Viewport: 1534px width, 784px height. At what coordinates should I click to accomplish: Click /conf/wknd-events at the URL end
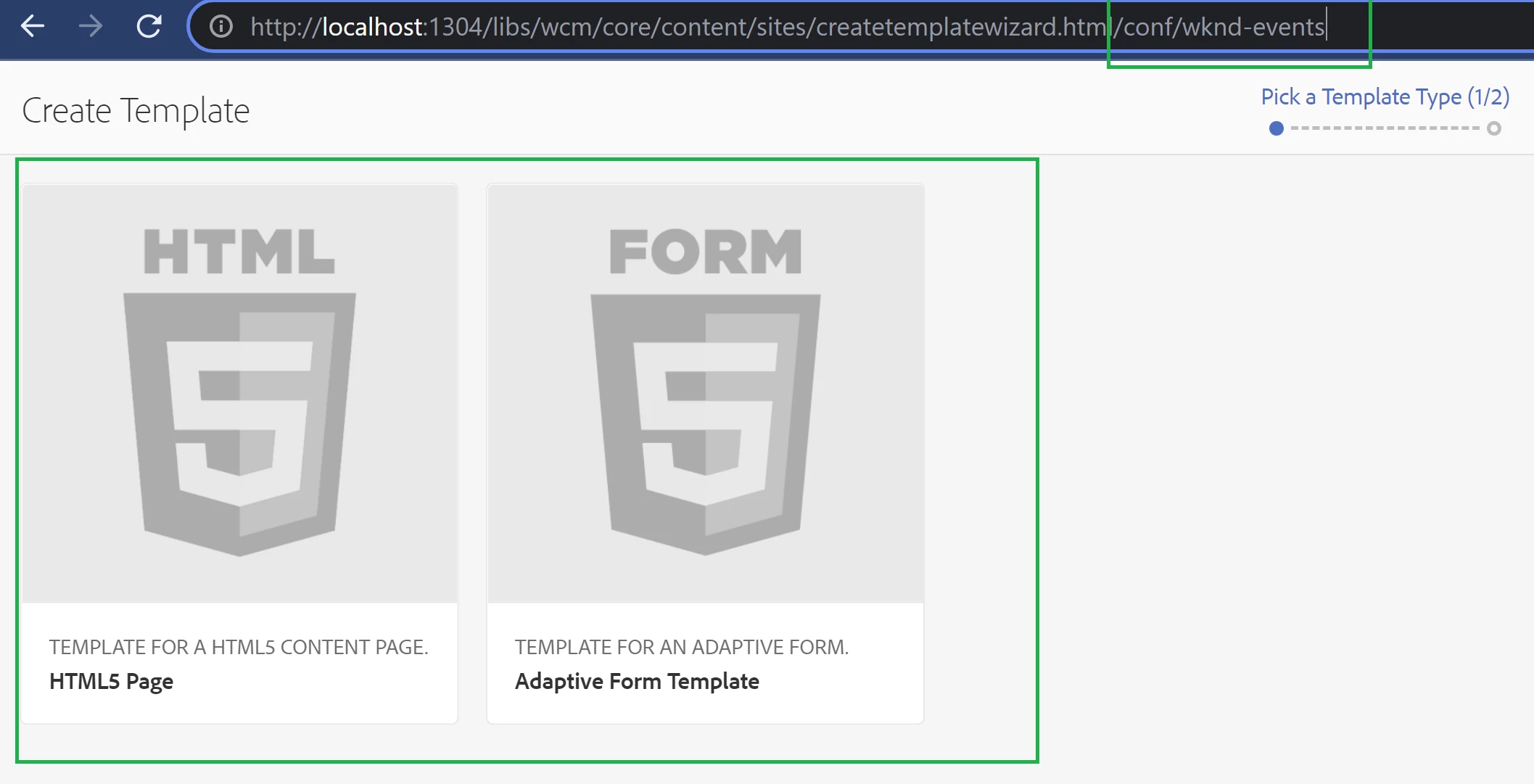click(x=1220, y=27)
